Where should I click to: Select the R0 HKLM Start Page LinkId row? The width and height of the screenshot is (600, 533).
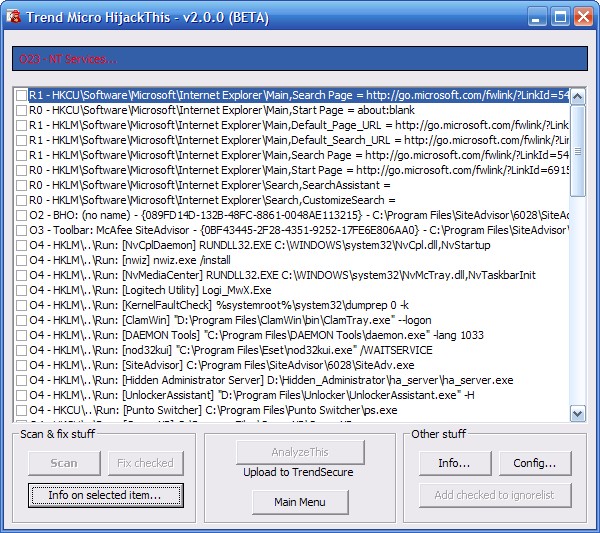(x=299, y=170)
